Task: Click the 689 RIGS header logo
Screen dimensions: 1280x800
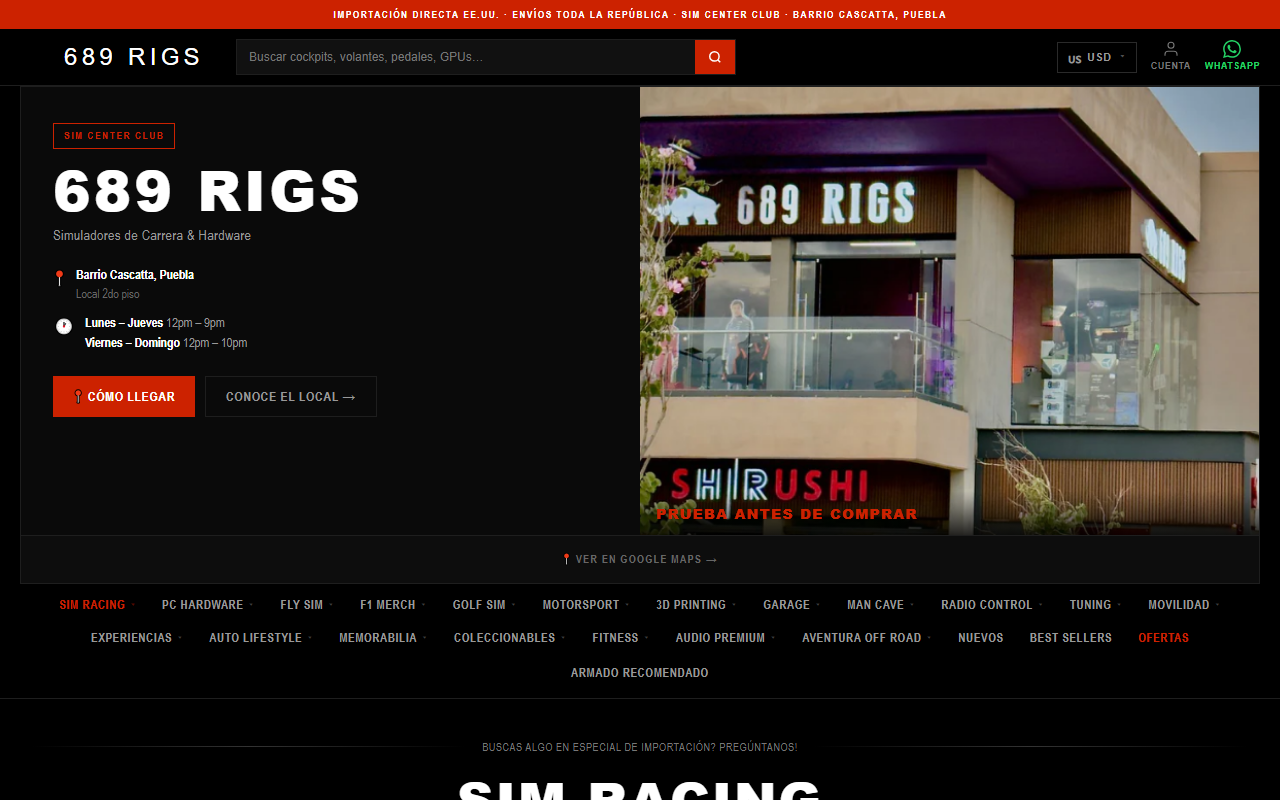Action: tap(133, 57)
